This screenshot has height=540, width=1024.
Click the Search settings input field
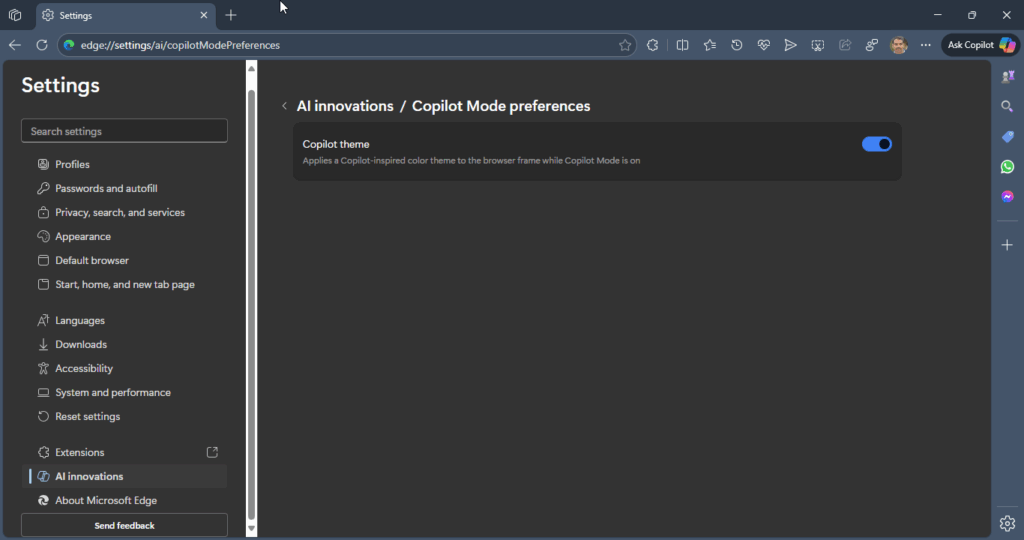[x=124, y=131]
